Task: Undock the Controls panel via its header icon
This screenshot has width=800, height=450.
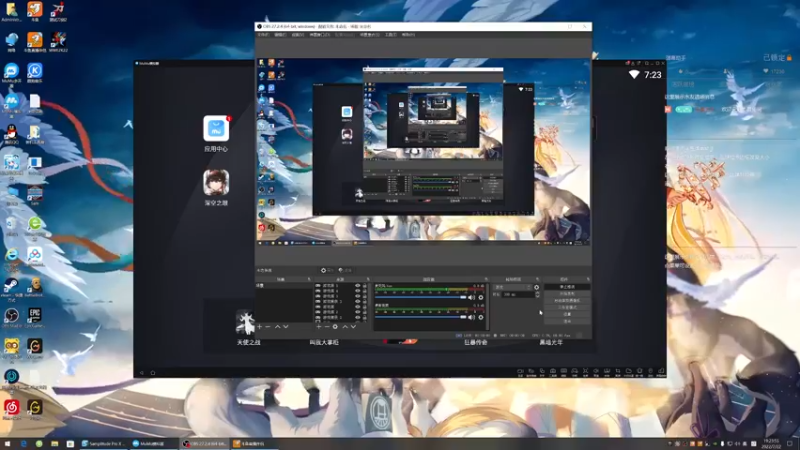Action: 588,280
